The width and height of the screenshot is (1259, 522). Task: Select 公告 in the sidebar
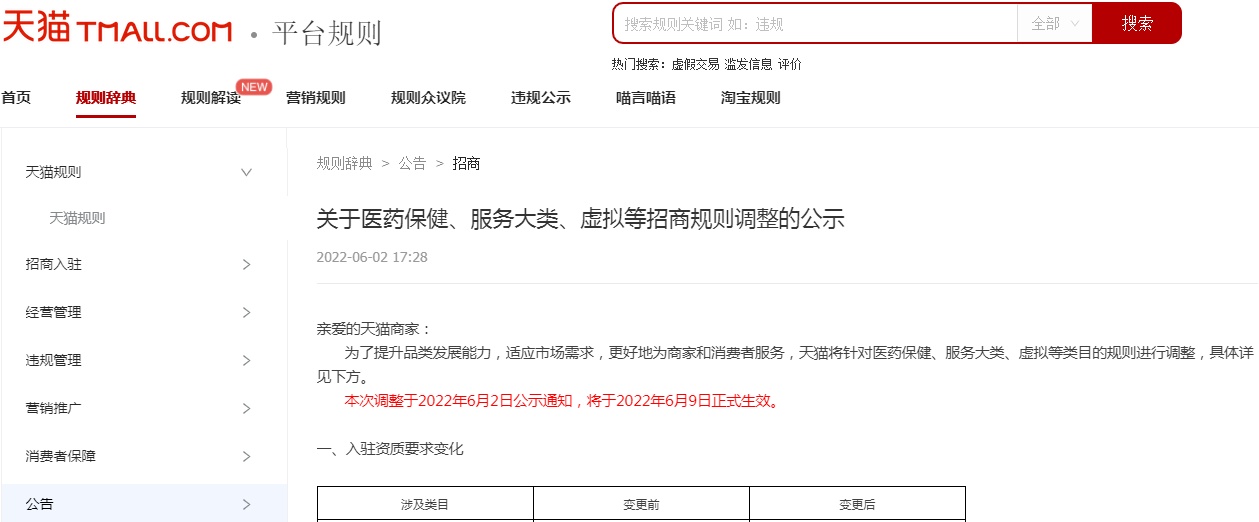pyautogui.click(x=40, y=504)
